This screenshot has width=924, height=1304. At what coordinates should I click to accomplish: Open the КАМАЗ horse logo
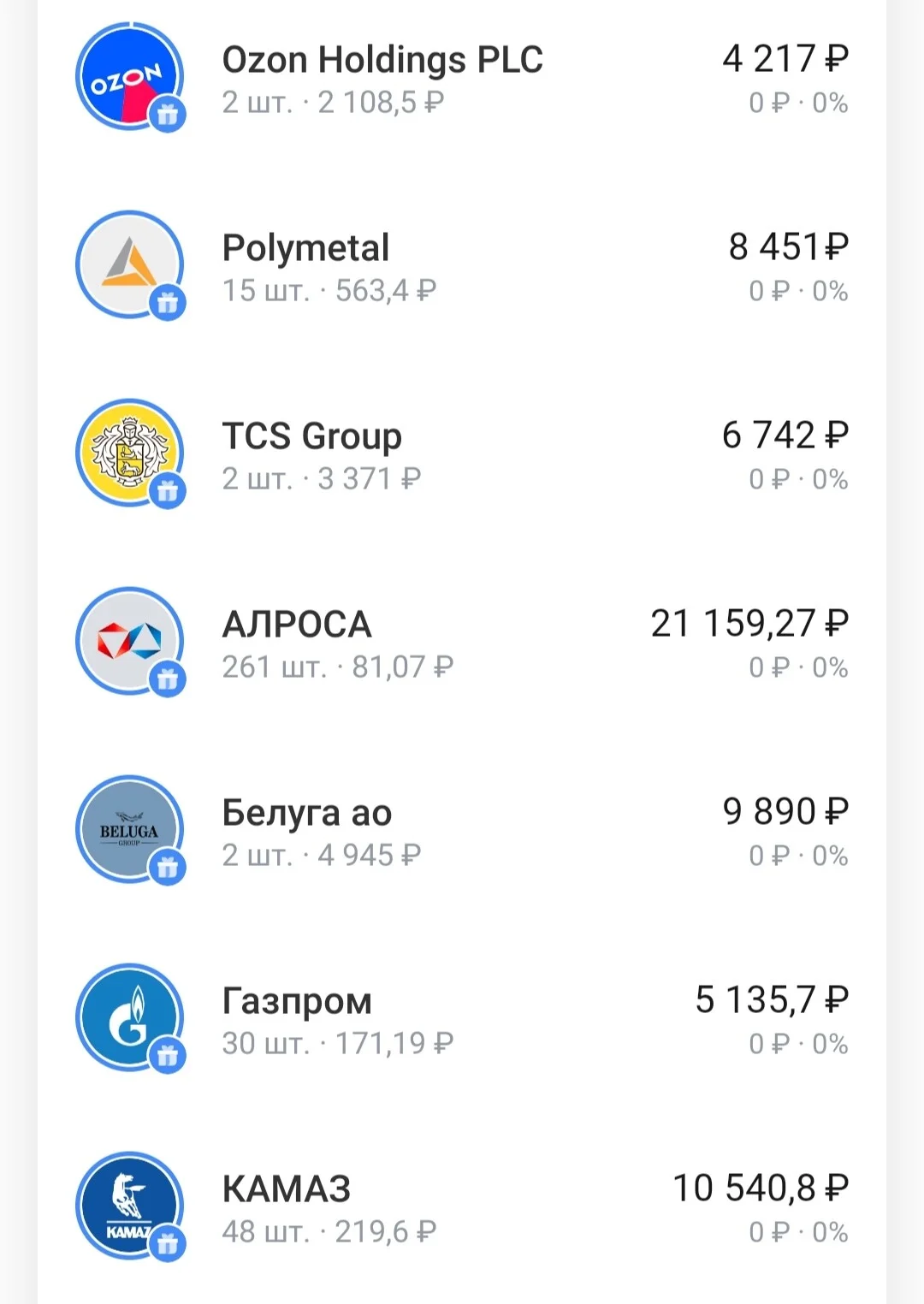pos(129,1206)
